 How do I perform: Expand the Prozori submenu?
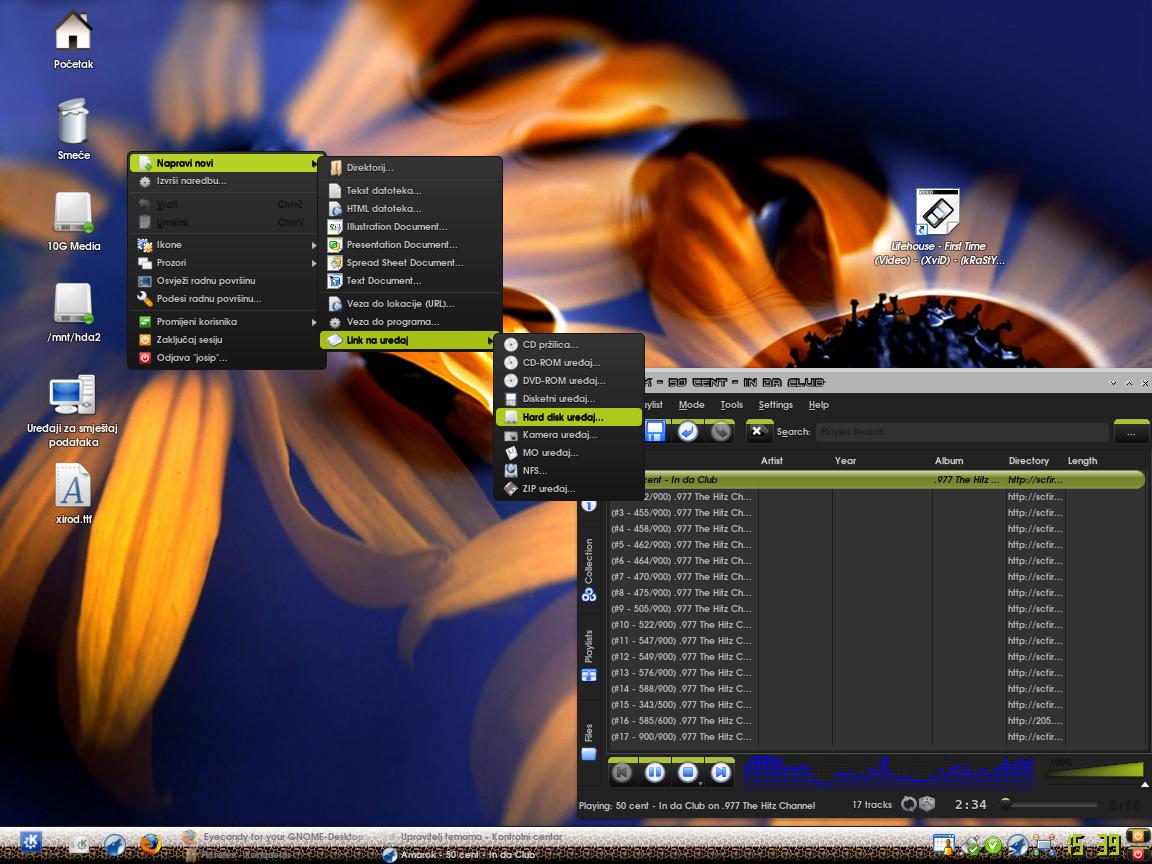click(226, 262)
